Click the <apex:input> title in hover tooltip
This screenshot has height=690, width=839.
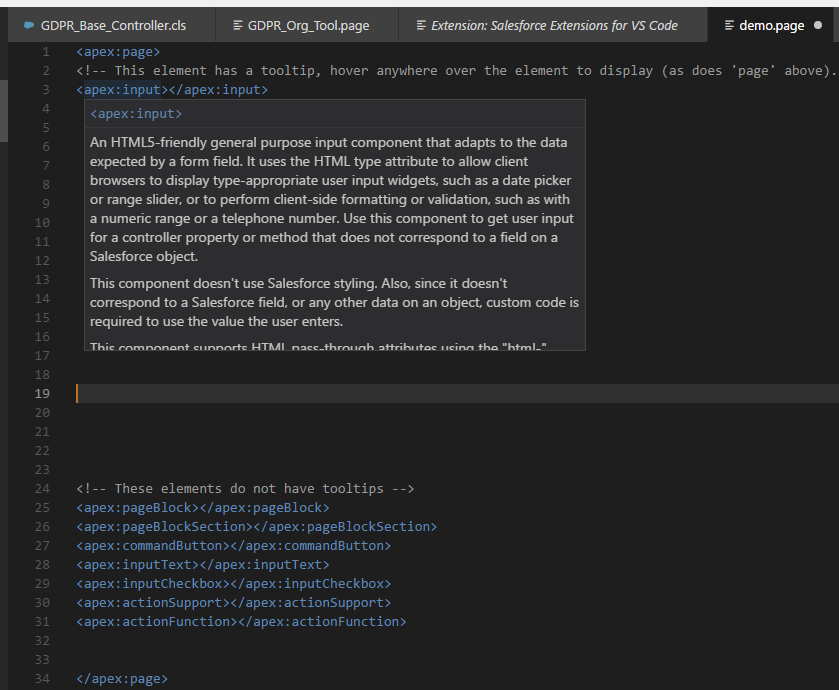tap(136, 114)
